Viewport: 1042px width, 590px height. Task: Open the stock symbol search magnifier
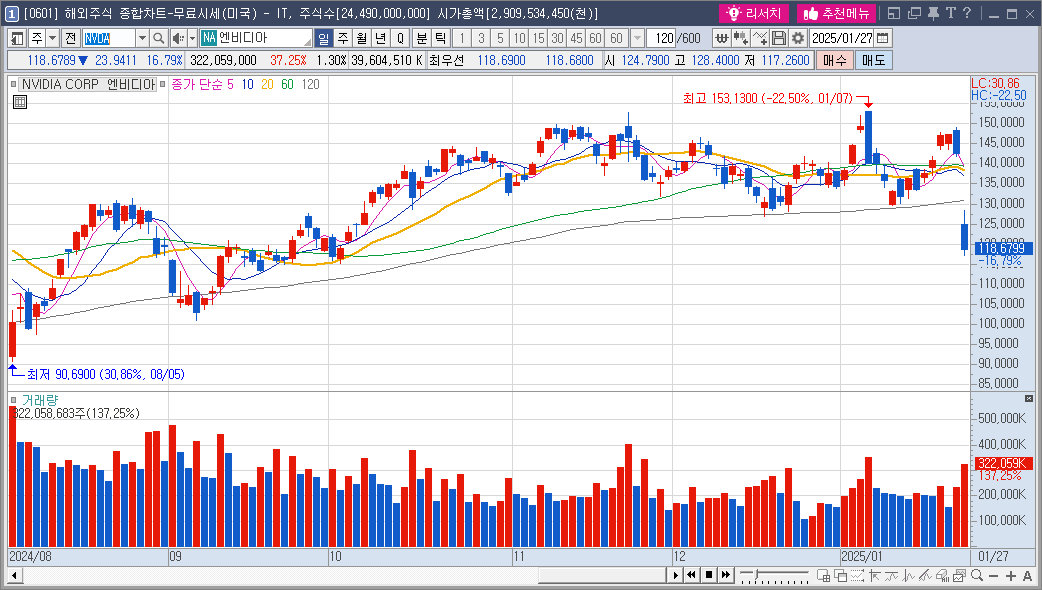158,38
